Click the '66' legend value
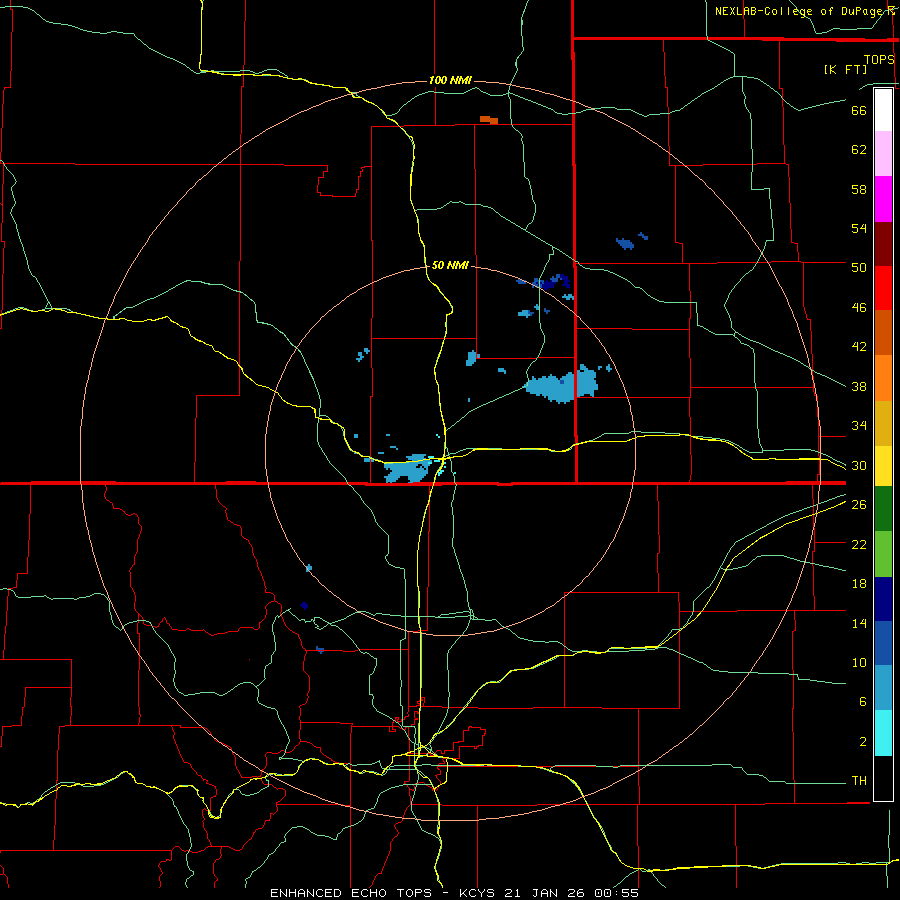 tap(859, 110)
